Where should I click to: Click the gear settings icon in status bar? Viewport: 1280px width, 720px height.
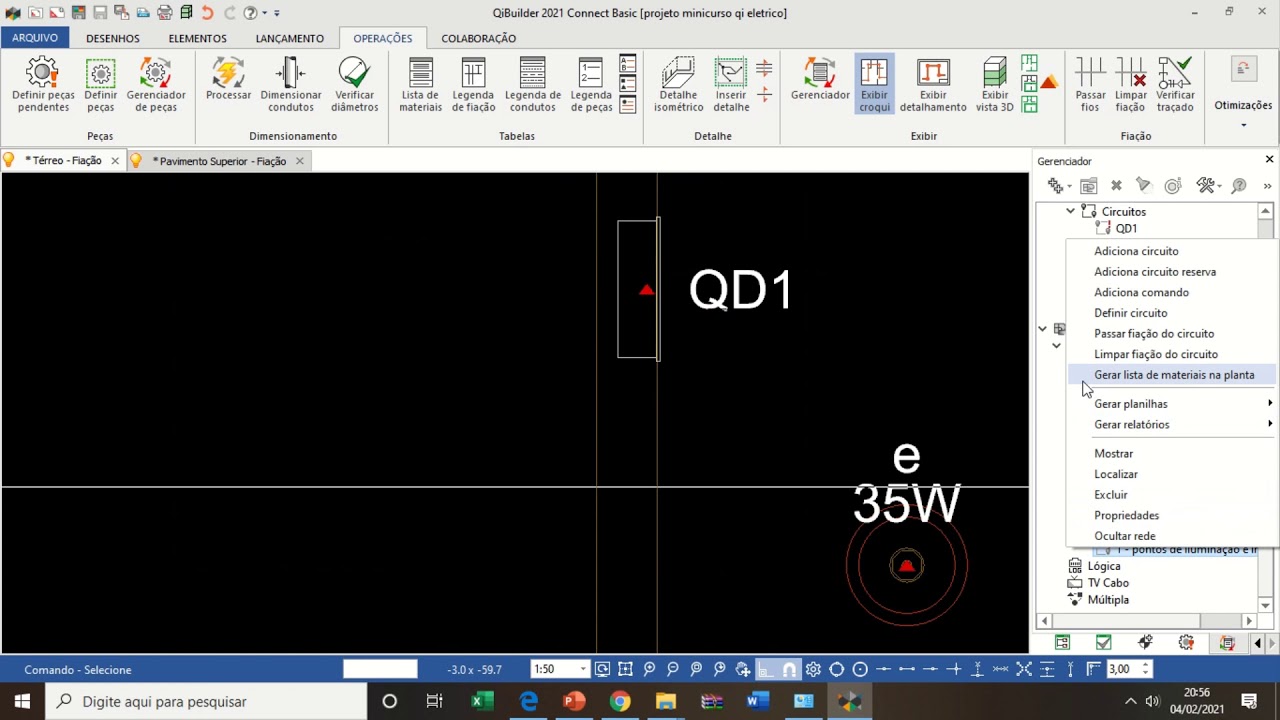coord(813,670)
